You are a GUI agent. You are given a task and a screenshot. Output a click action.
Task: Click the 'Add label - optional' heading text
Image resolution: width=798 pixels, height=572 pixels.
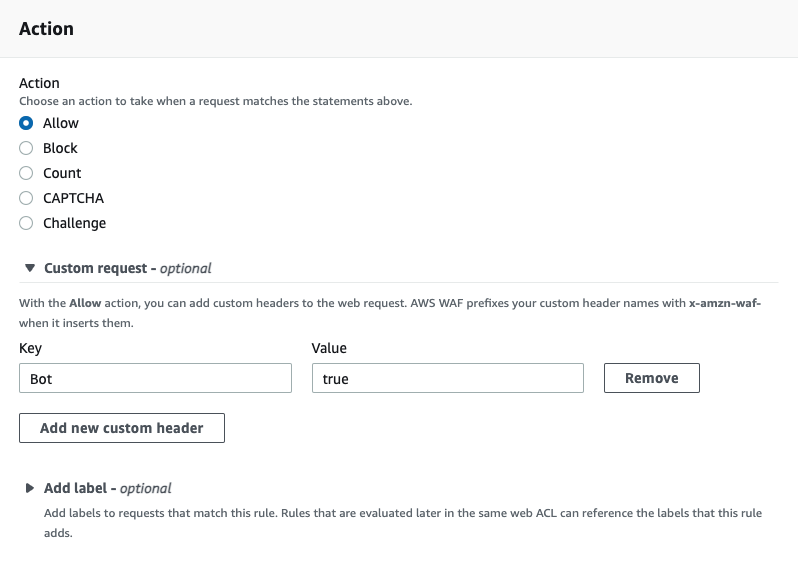point(107,488)
